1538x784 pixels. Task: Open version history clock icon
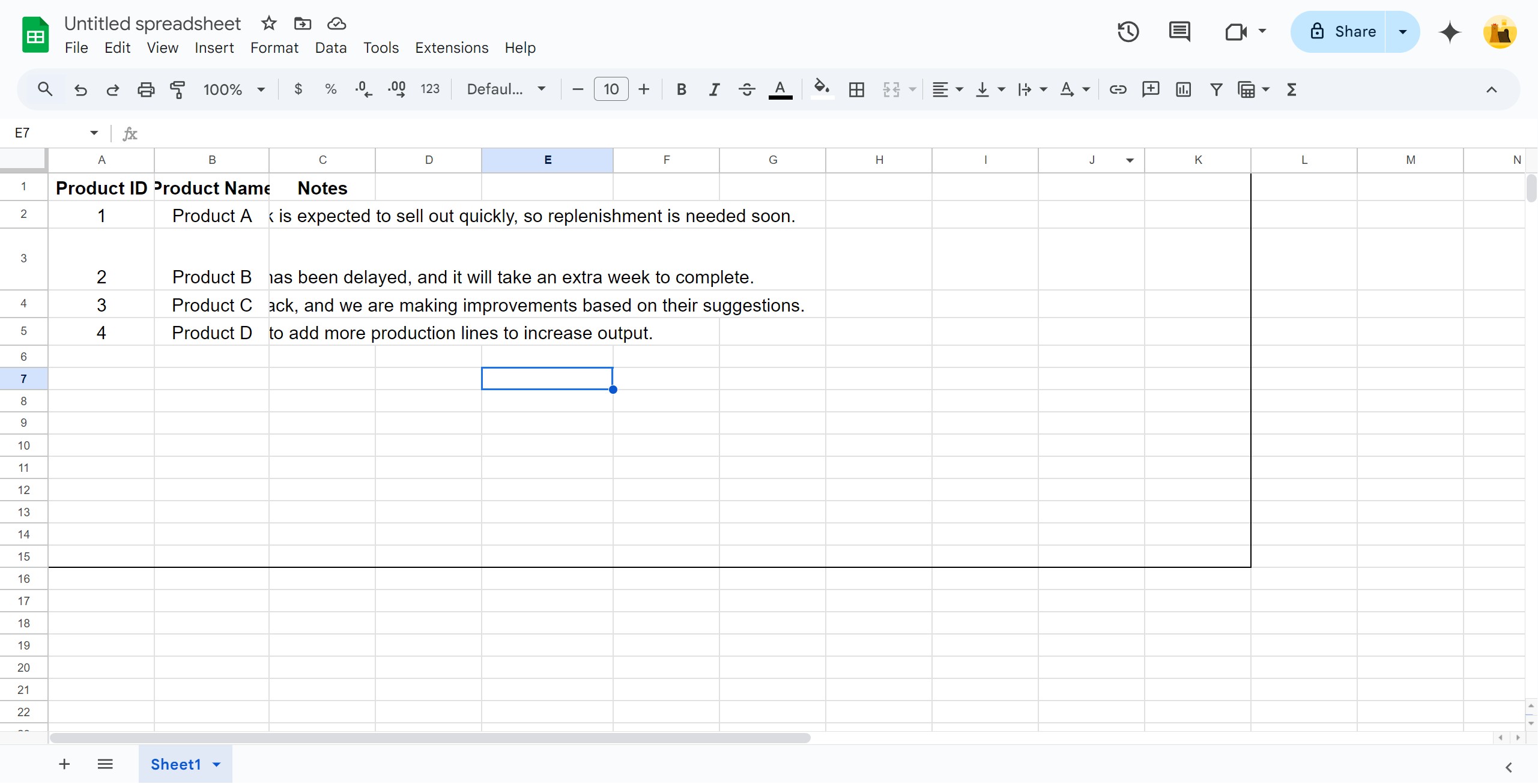(1128, 31)
